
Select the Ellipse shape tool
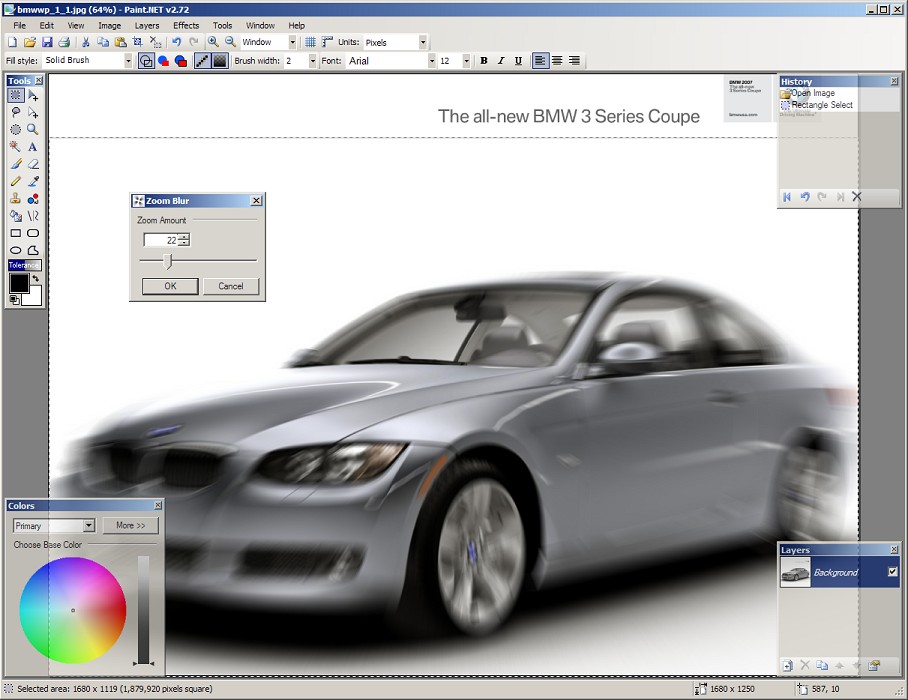coord(16,251)
